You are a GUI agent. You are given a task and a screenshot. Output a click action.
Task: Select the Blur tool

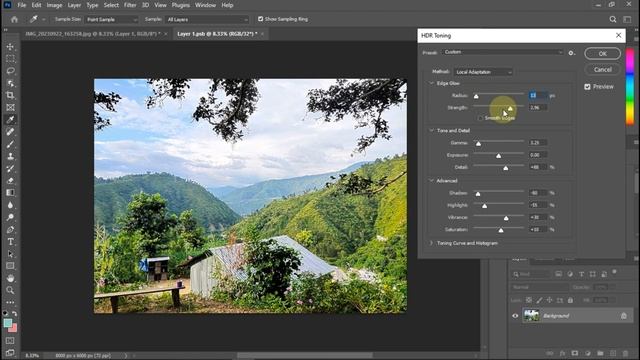coord(10,205)
